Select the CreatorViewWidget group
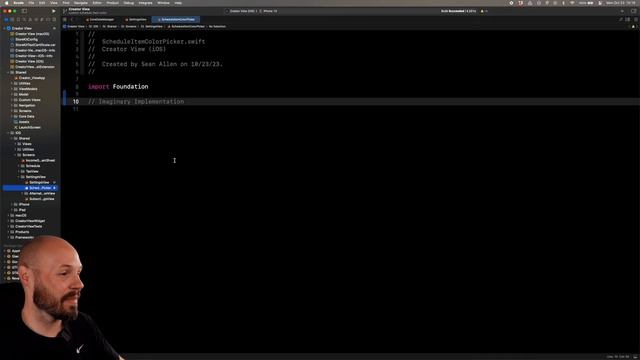The height and width of the screenshot is (360, 640). [28, 221]
